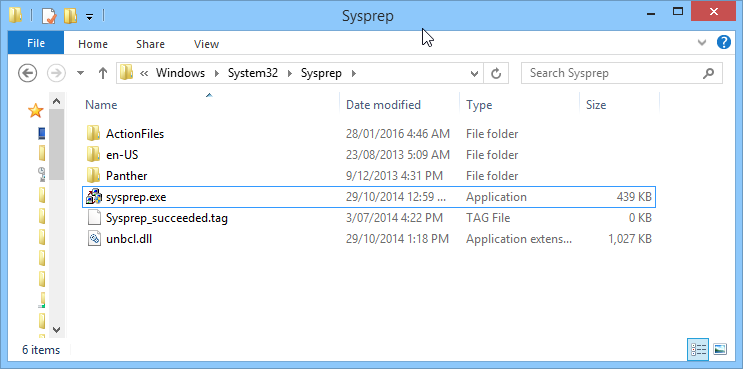
Task: Select the sysprep.exe application icon
Action: [93, 197]
